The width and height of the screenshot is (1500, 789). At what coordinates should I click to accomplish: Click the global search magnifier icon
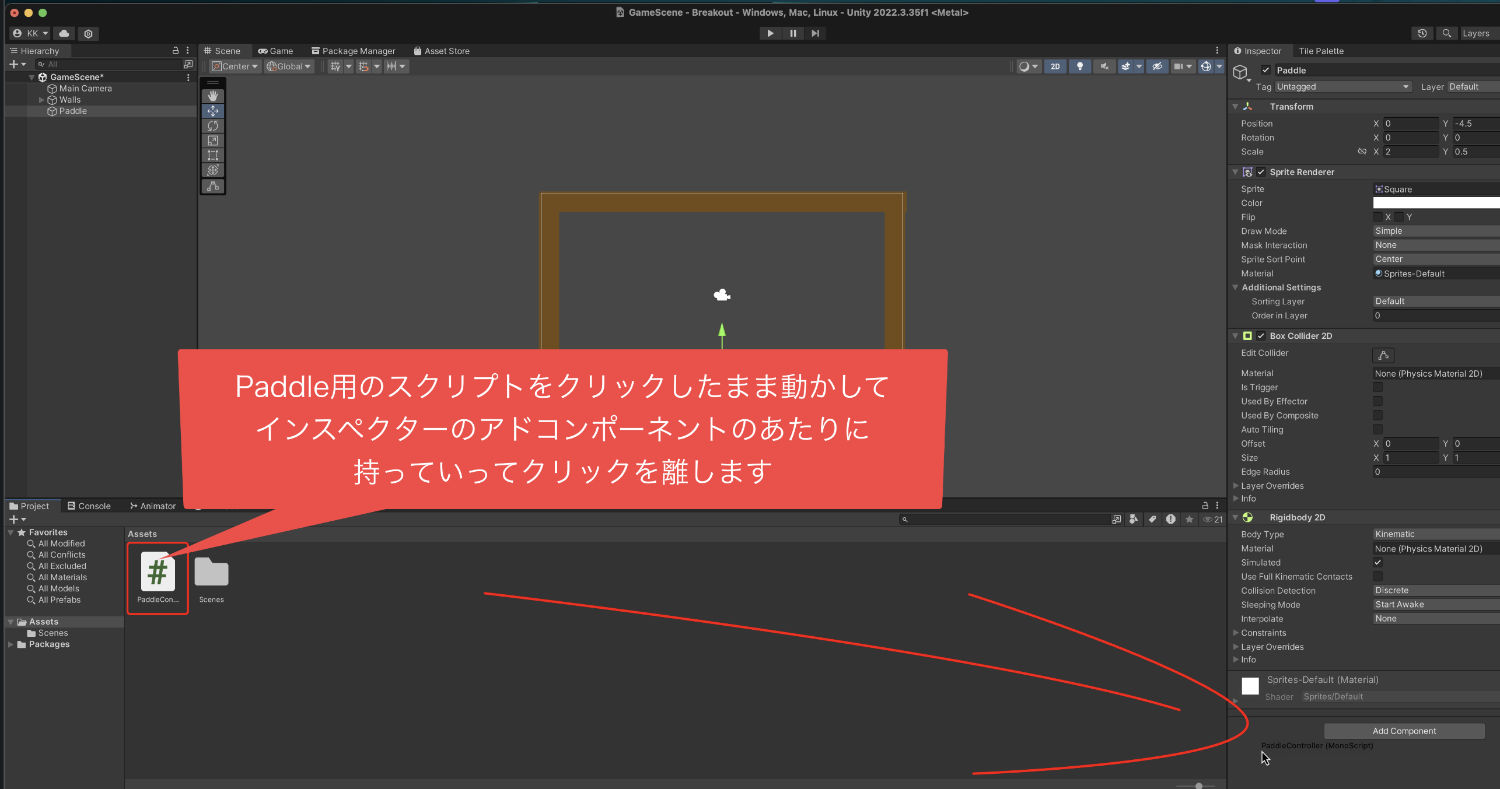pyautogui.click(x=1446, y=33)
